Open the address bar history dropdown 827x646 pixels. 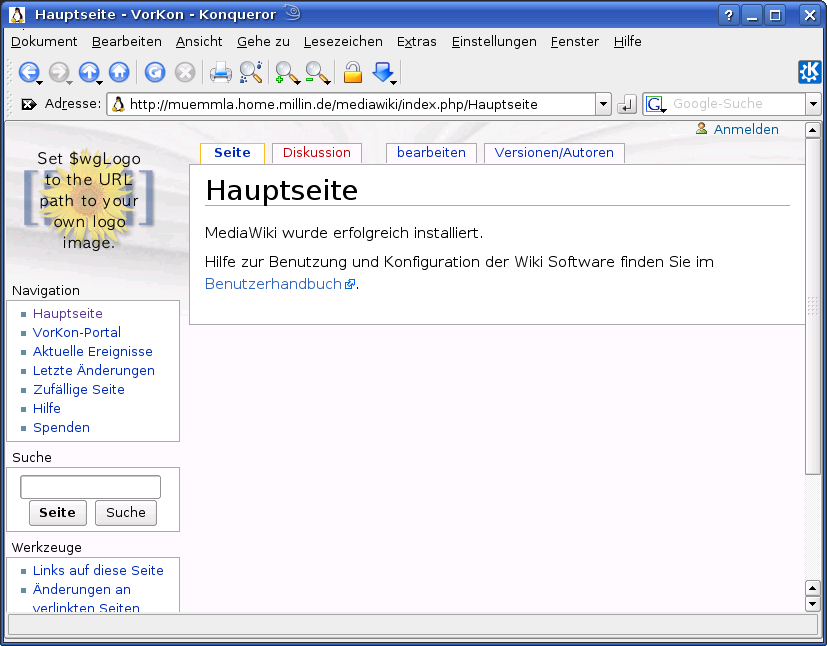[603, 104]
